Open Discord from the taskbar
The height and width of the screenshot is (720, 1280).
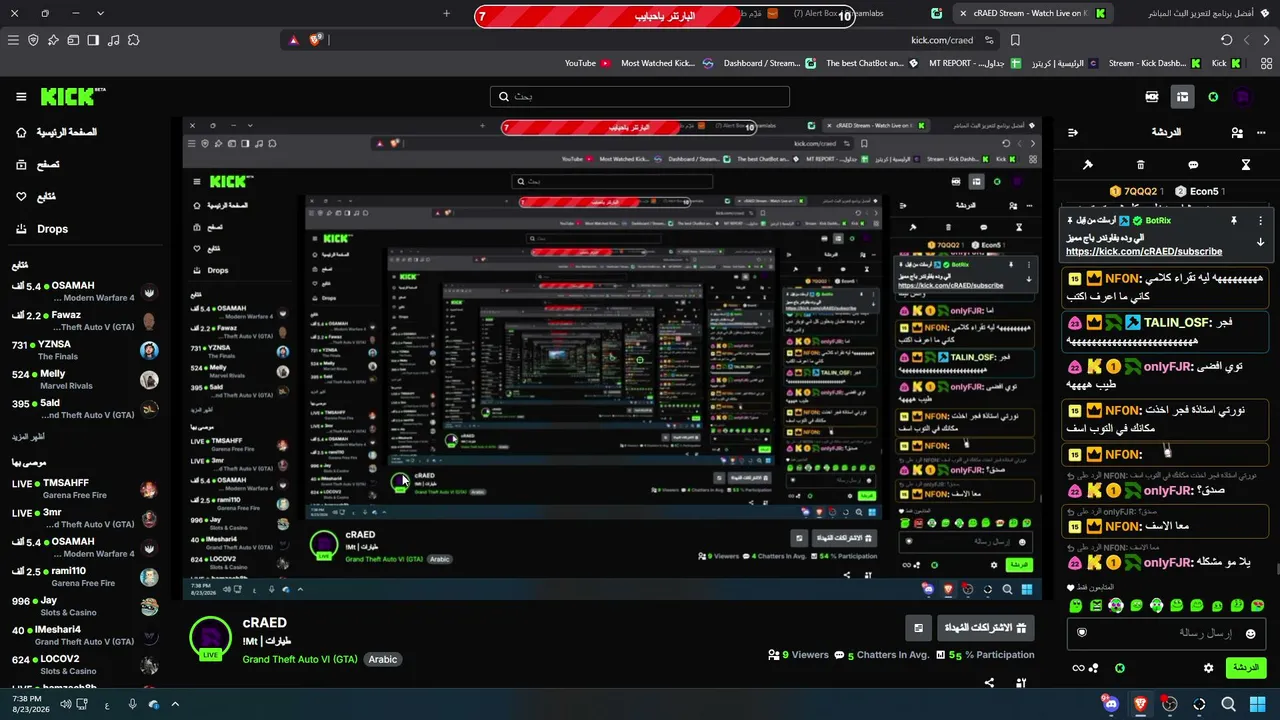coord(1110,704)
